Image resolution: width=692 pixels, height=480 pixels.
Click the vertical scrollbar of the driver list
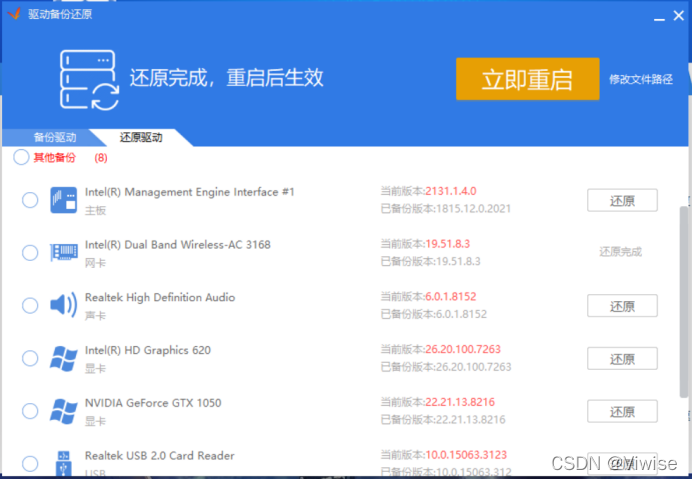click(684, 302)
